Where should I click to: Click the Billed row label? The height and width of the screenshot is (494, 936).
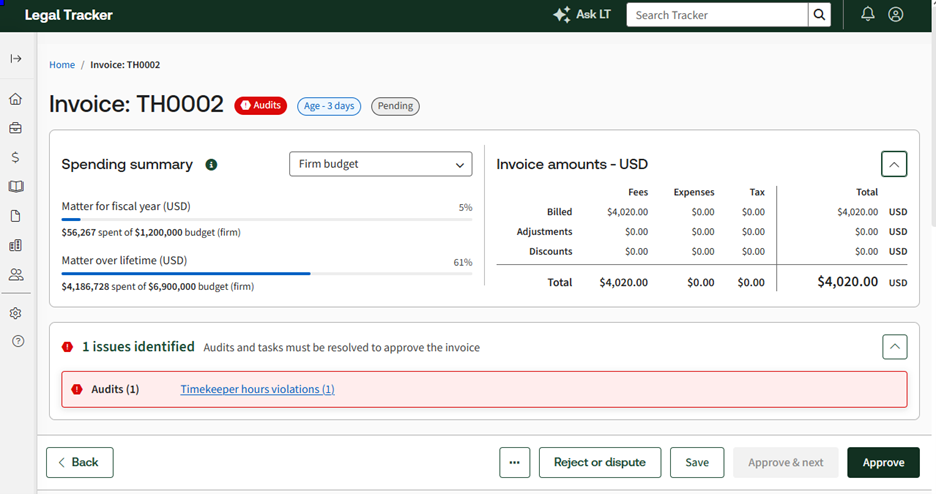coord(559,212)
